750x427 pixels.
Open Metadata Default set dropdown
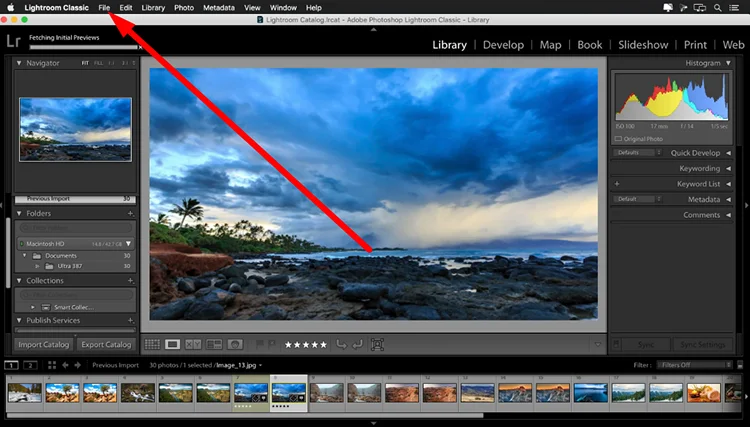637,199
